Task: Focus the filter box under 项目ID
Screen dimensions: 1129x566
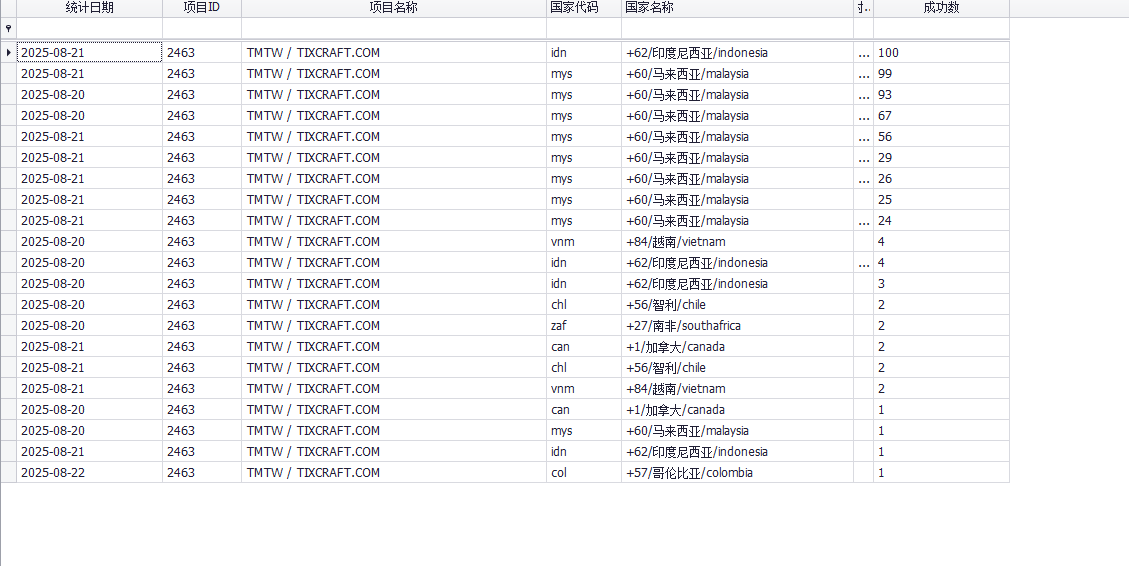Action: point(202,28)
